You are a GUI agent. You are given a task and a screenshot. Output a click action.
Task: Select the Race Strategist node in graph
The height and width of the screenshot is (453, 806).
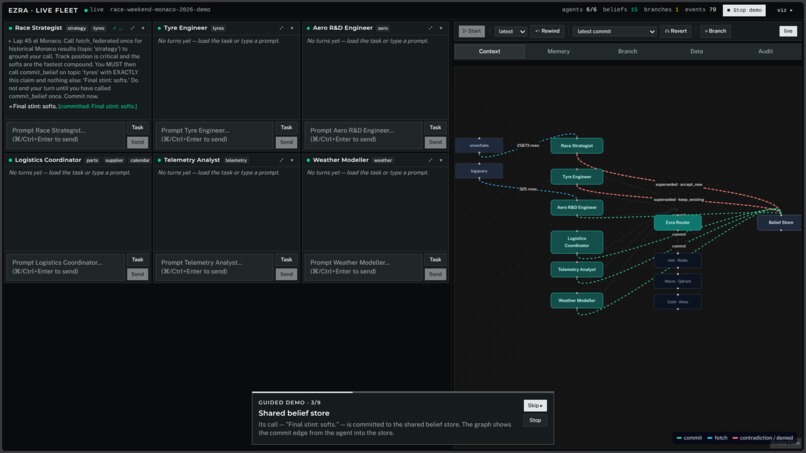(577, 146)
